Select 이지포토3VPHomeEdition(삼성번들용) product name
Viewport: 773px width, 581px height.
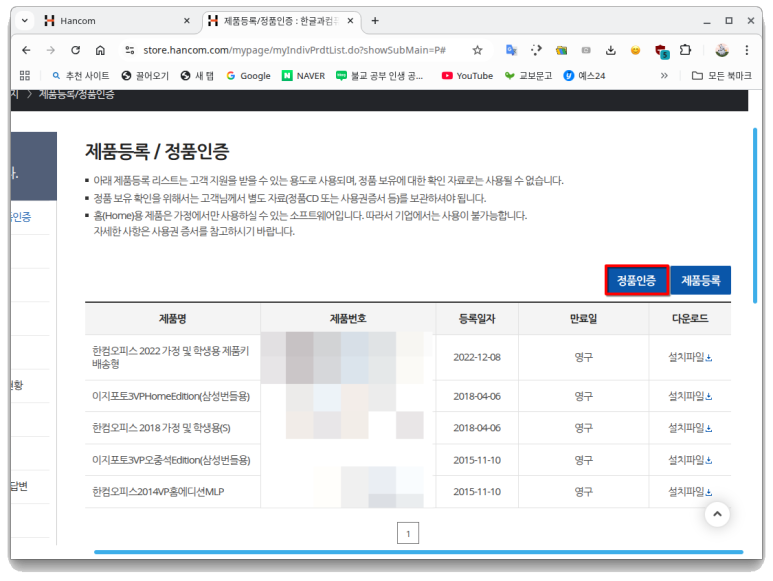coord(171,396)
